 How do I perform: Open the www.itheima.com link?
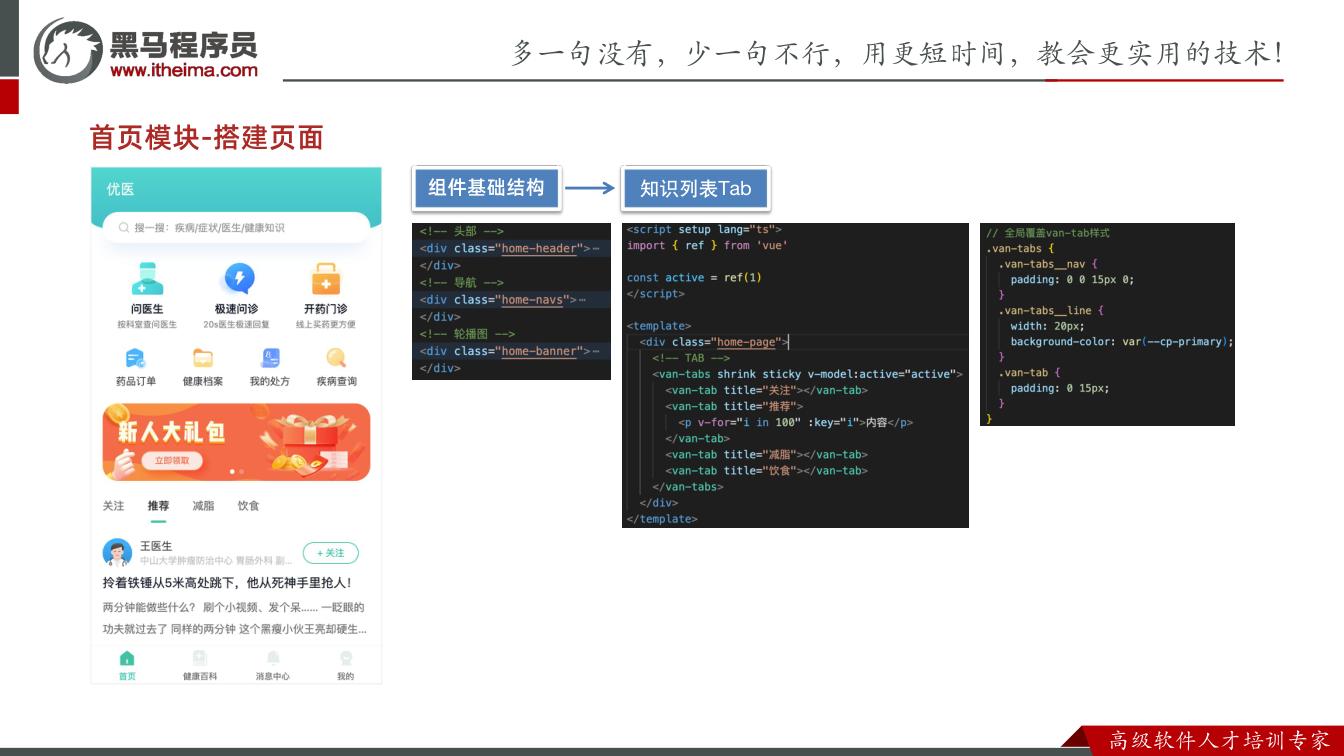(184, 70)
